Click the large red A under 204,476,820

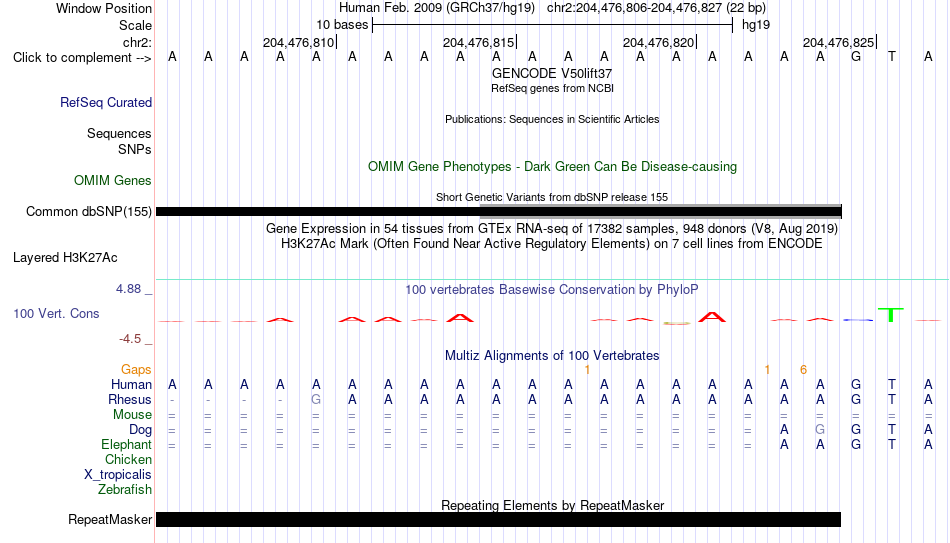712,316
